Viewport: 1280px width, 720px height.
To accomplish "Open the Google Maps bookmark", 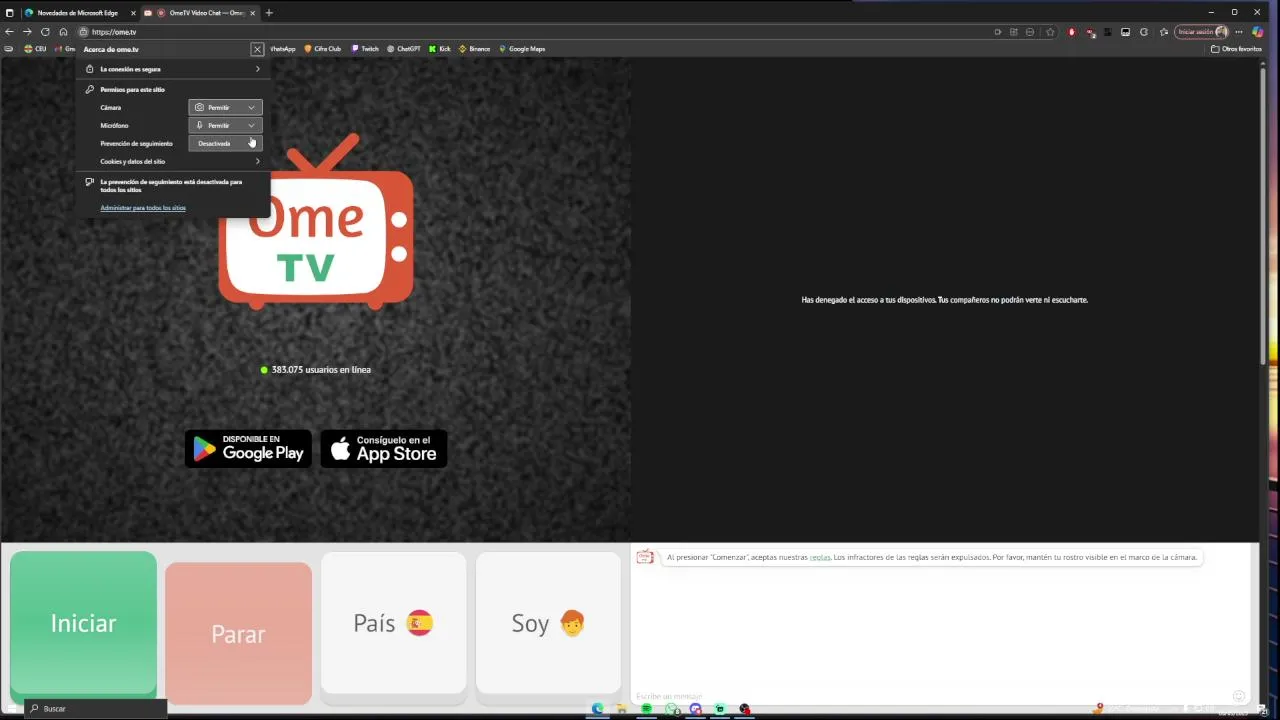I will [522, 49].
